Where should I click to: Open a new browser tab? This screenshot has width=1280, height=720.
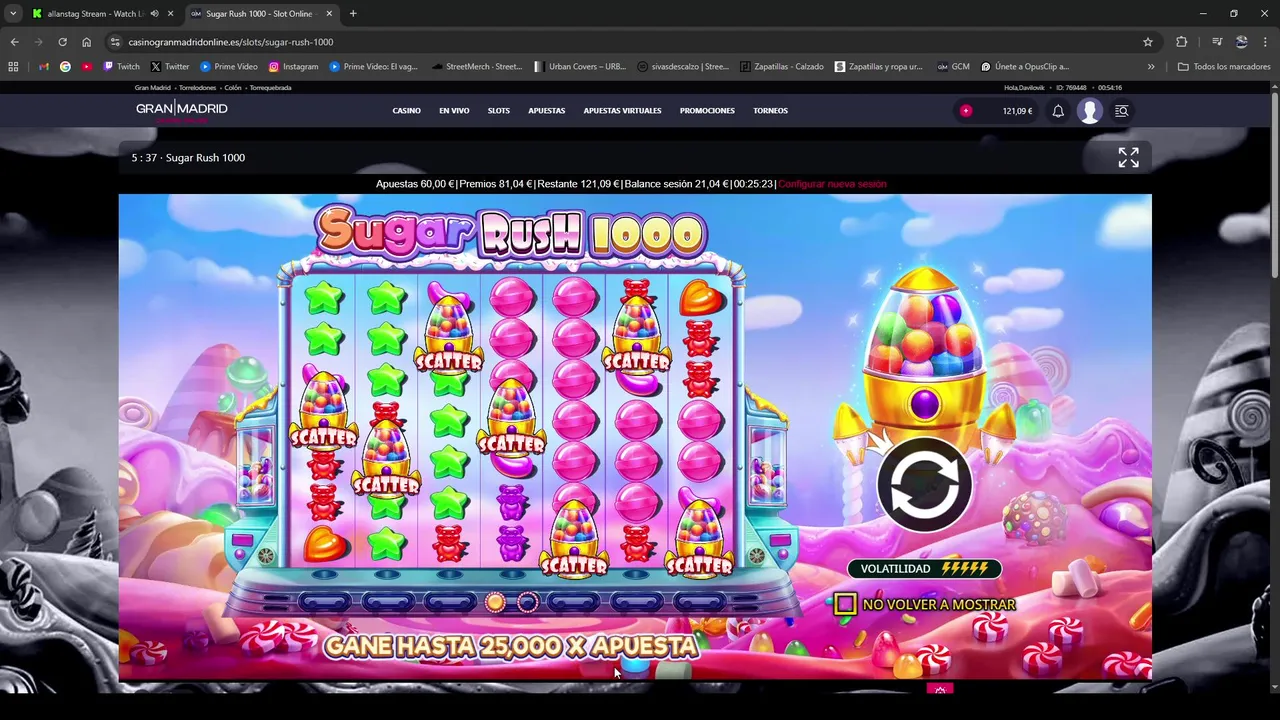pyautogui.click(x=353, y=14)
